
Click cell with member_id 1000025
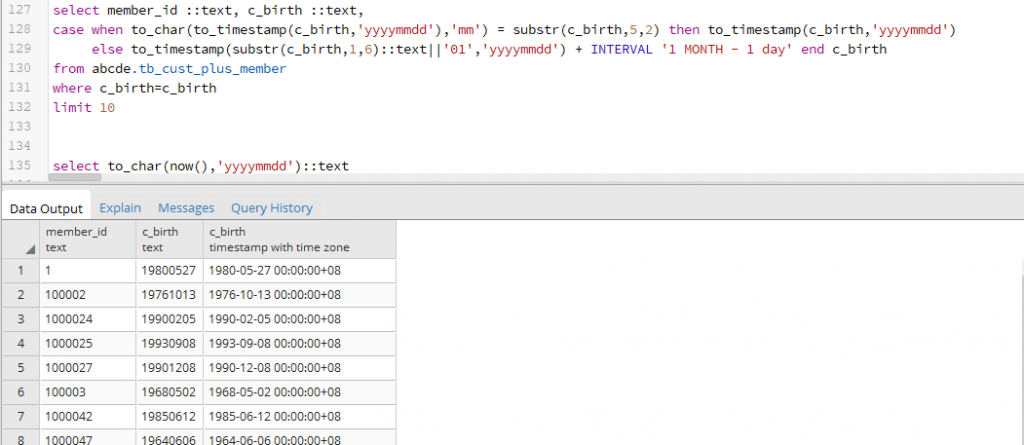pos(88,343)
